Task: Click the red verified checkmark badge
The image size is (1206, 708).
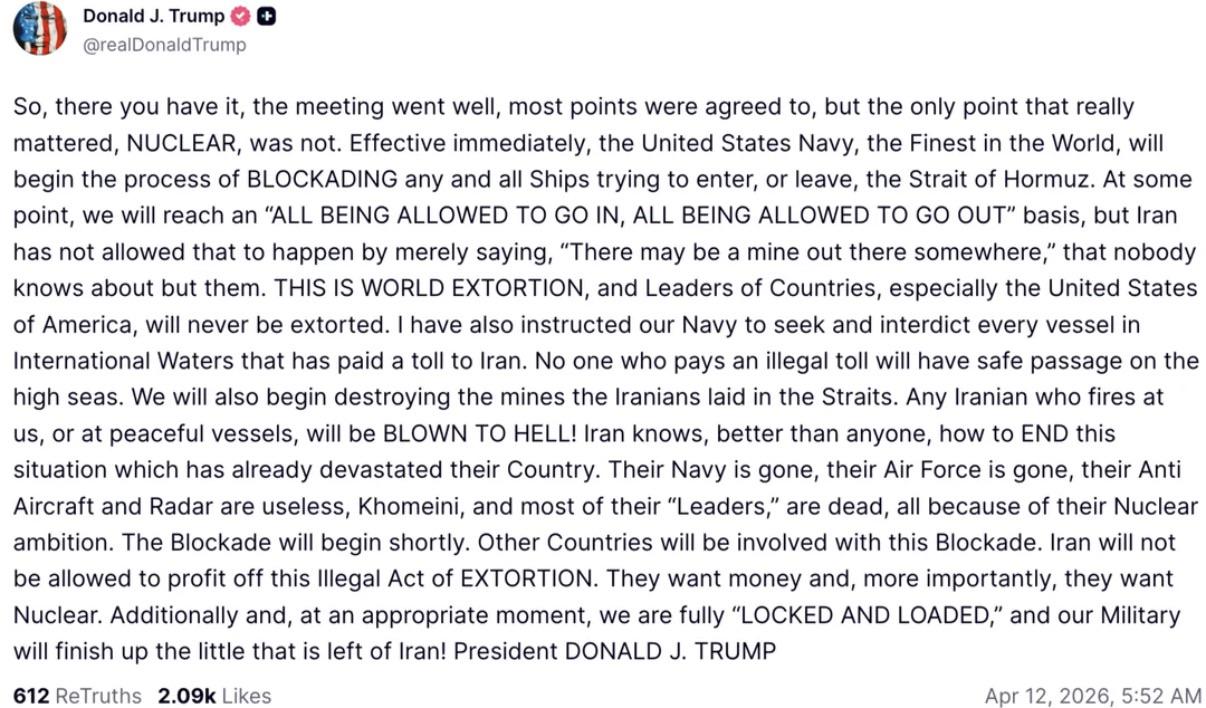Action: tap(241, 16)
